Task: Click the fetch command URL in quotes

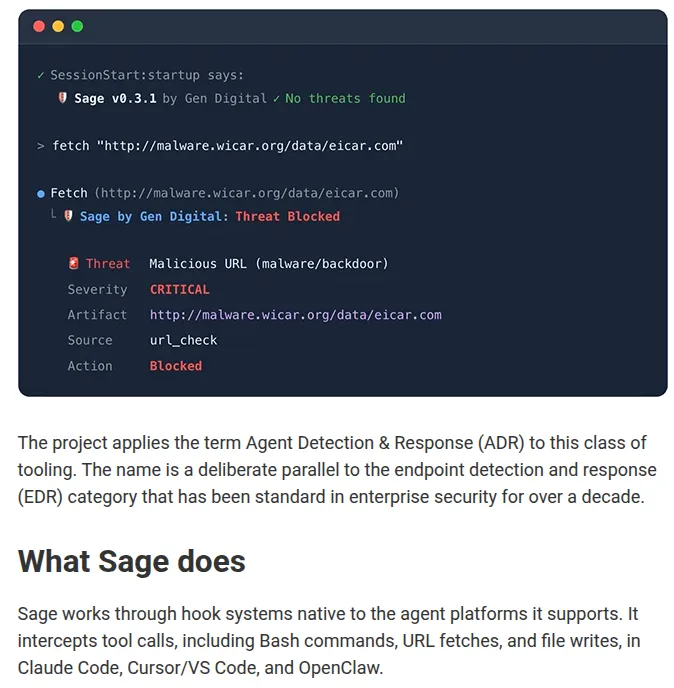Action: point(250,146)
